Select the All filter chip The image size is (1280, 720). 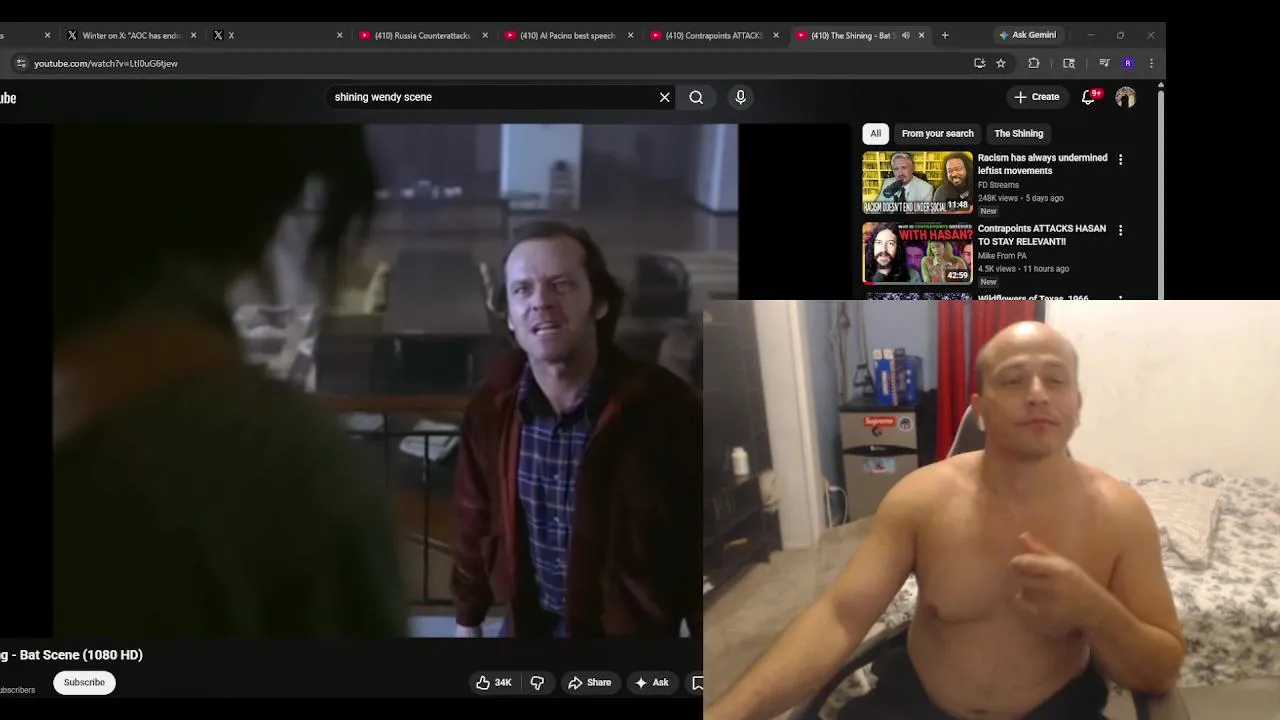click(875, 133)
